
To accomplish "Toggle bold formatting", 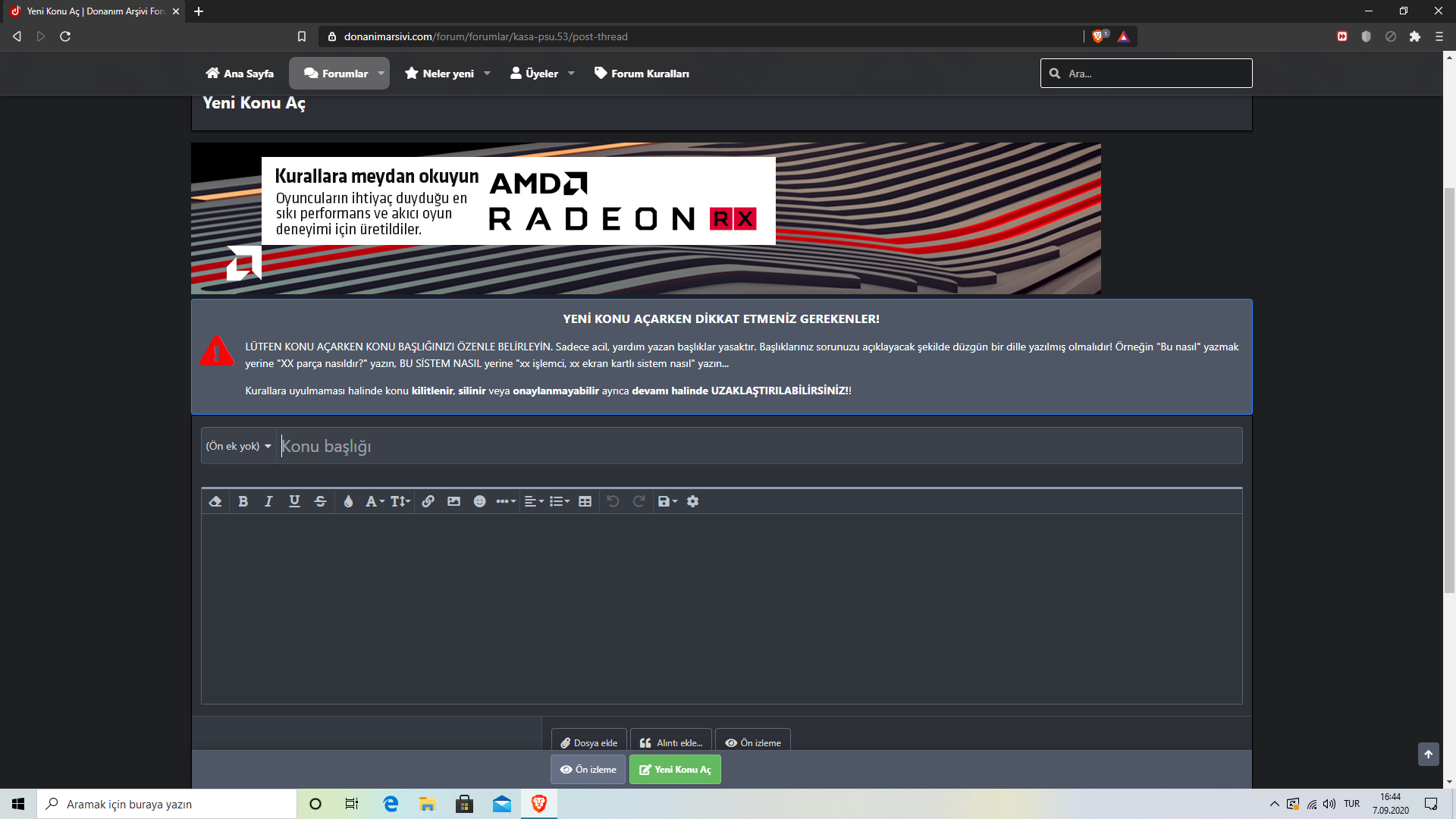I will pos(243,501).
